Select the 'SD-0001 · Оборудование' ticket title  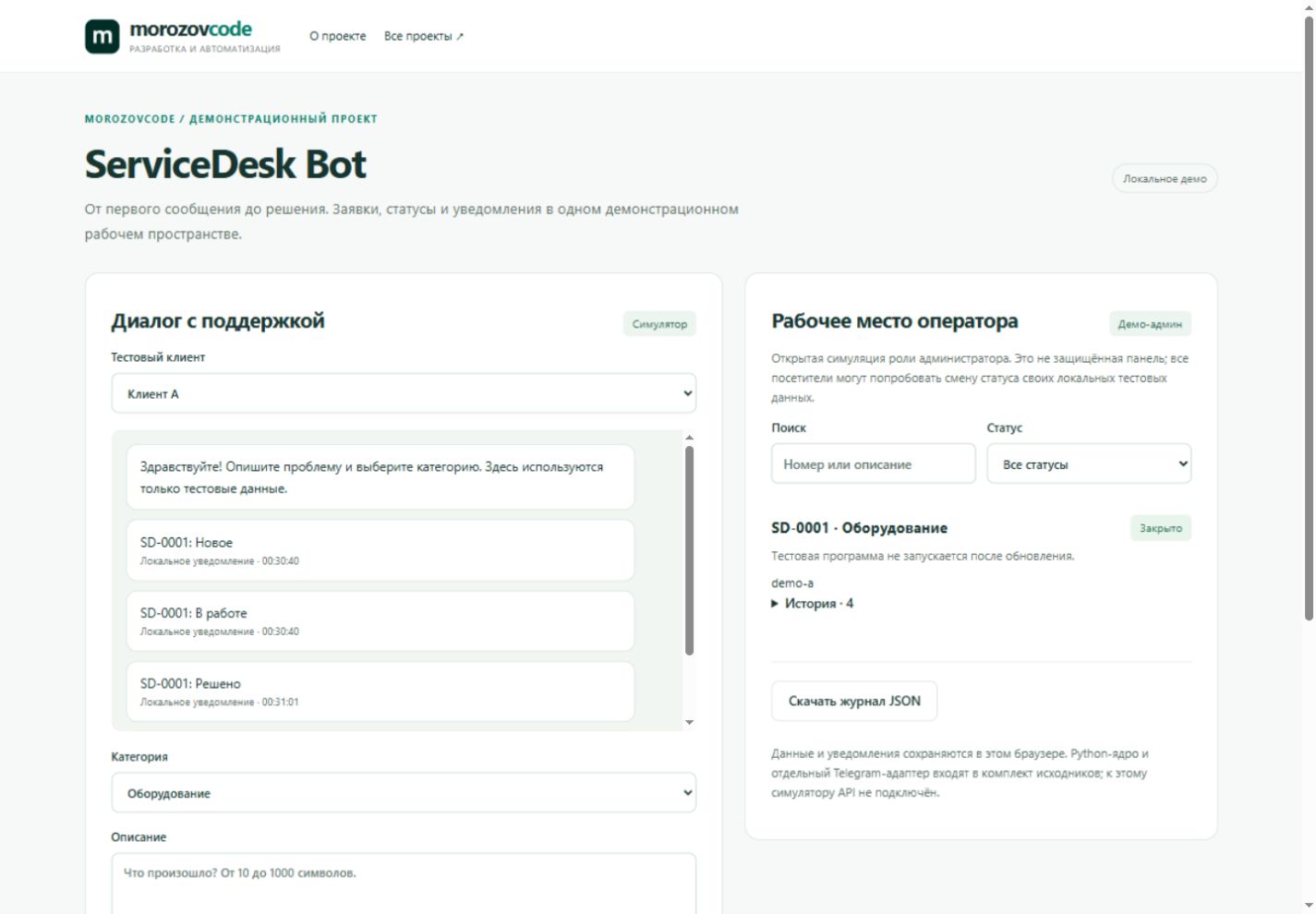pyautogui.click(x=859, y=528)
